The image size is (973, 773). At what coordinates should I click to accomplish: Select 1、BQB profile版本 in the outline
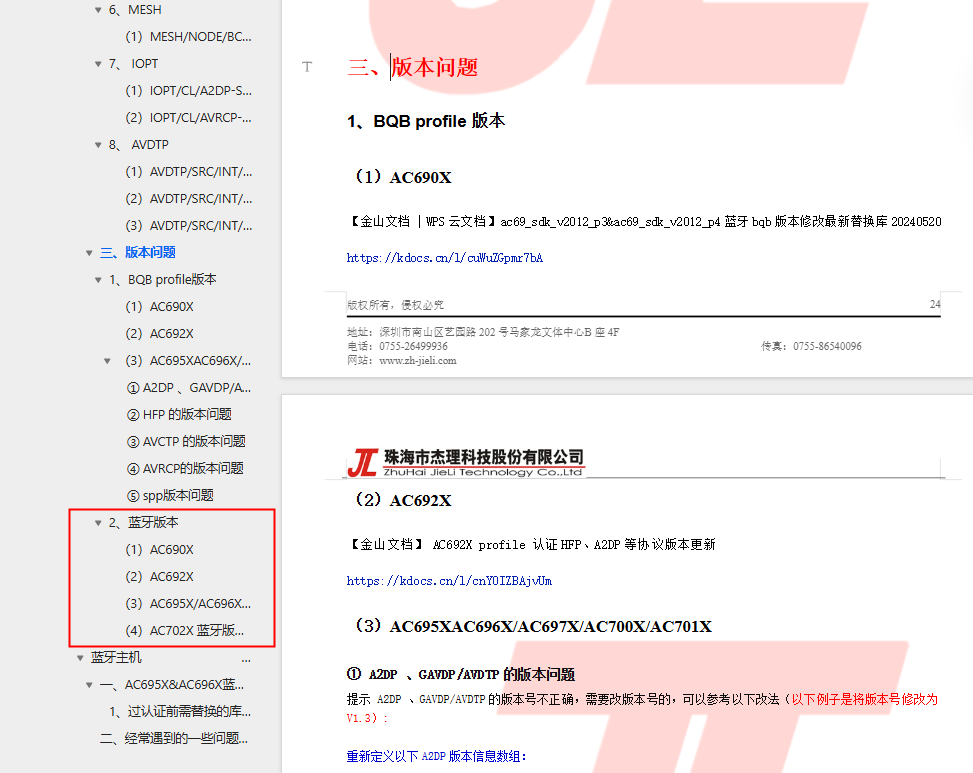pyautogui.click(x=163, y=280)
